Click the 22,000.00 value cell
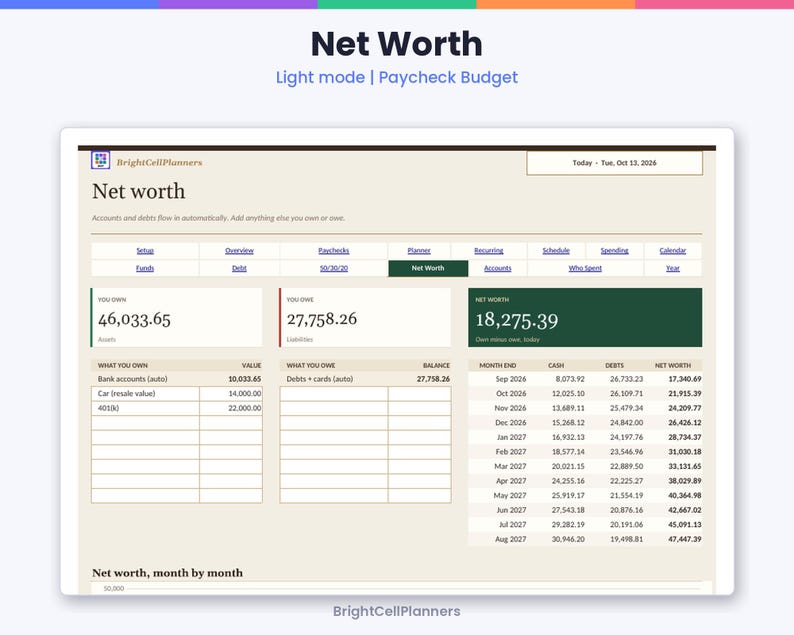 click(231, 408)
